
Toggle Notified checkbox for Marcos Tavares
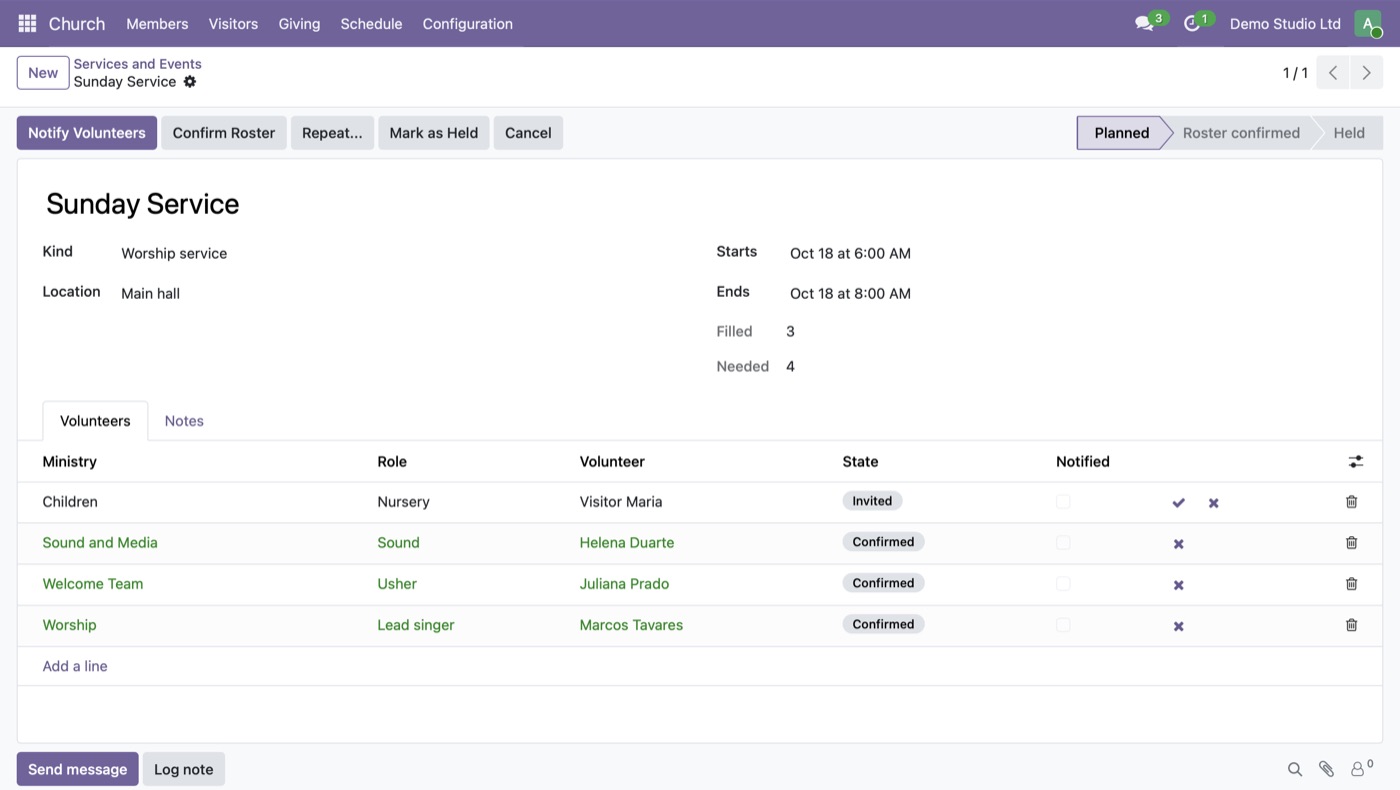point(1063,625)
